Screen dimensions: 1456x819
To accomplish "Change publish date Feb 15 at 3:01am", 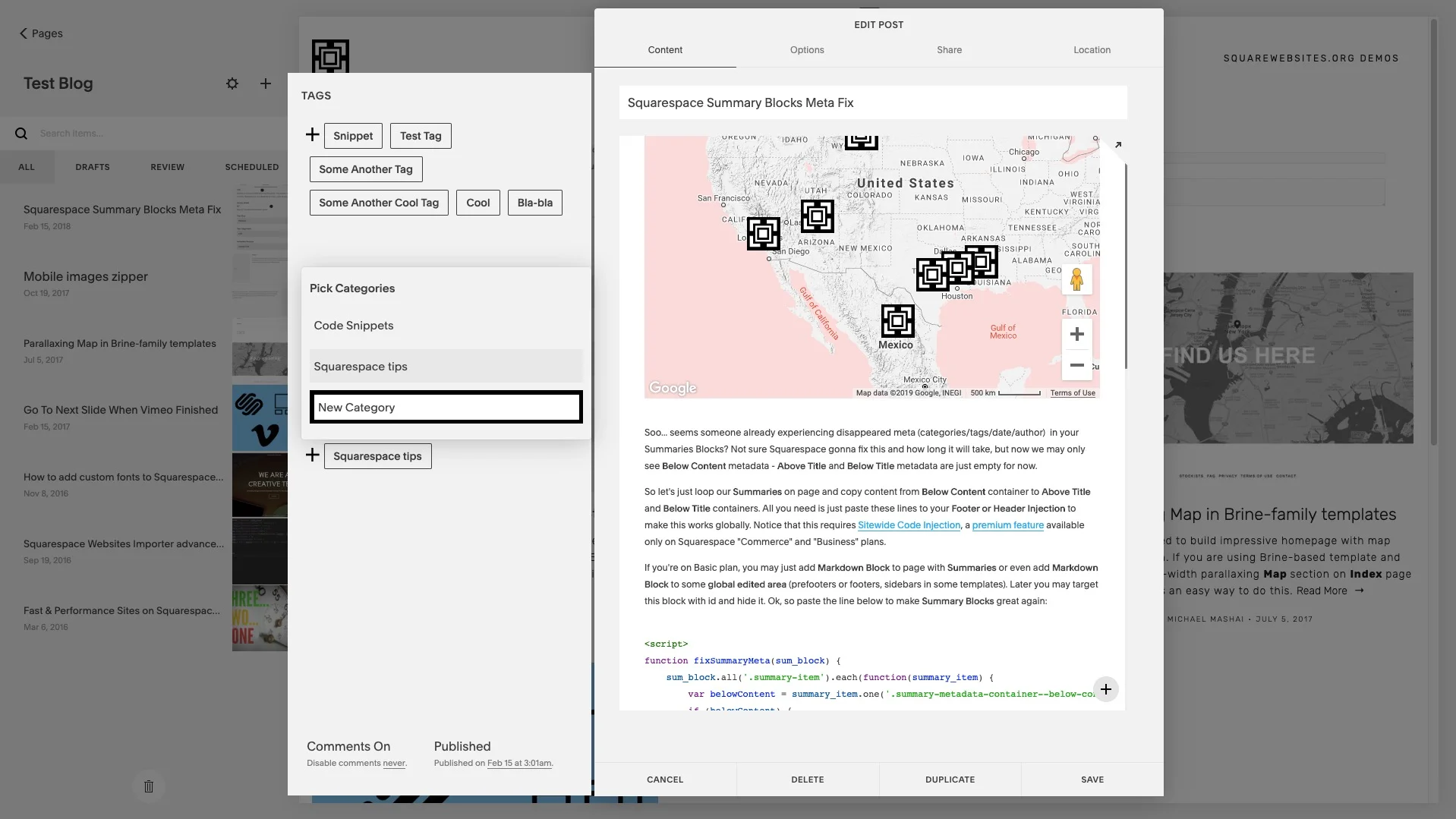I will [x=519, y=764].
